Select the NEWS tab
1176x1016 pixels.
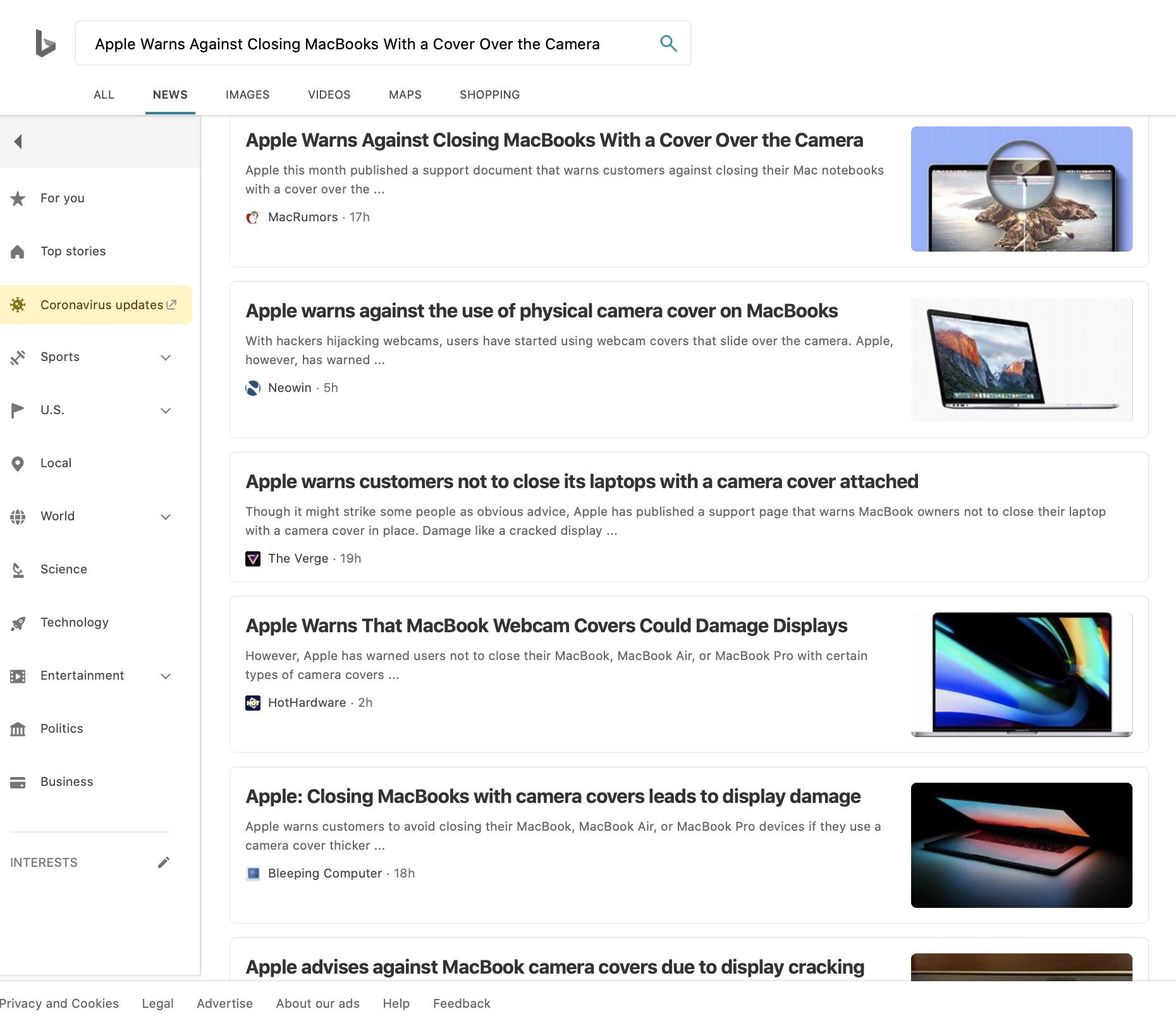pyautogui.click(x=170, y=95)
